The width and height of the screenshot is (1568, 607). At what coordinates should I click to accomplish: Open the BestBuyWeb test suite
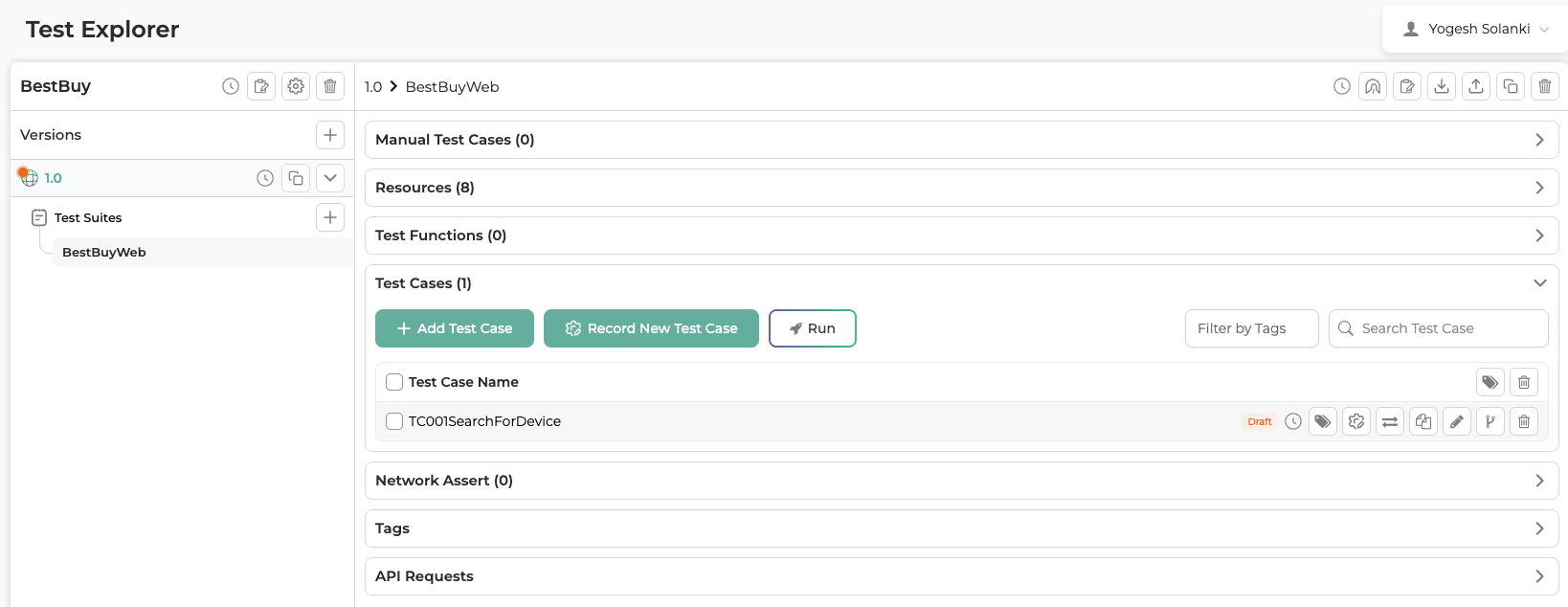click(x=104, y=253)
